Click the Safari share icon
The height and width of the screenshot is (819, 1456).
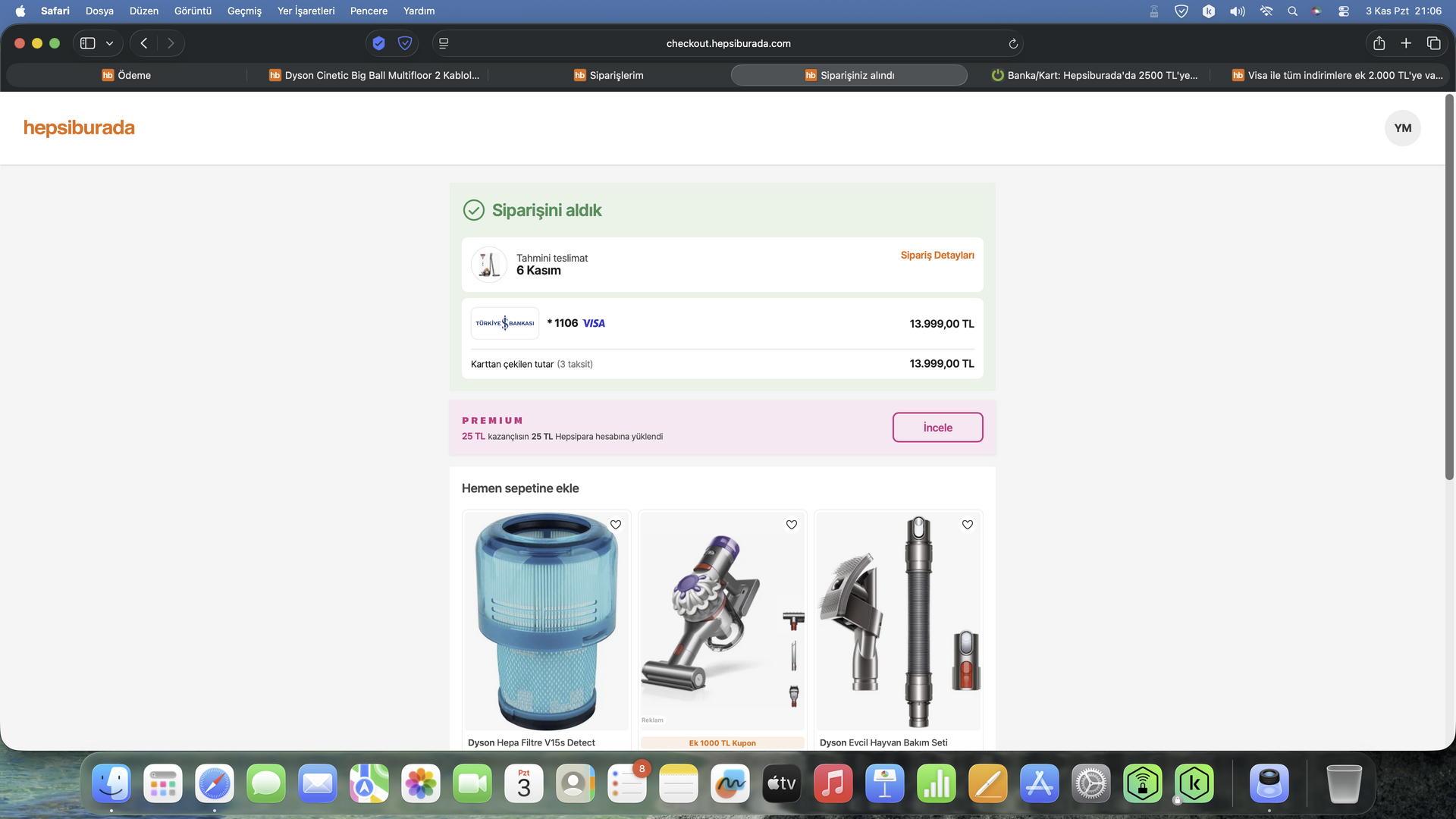(1379, 43)
